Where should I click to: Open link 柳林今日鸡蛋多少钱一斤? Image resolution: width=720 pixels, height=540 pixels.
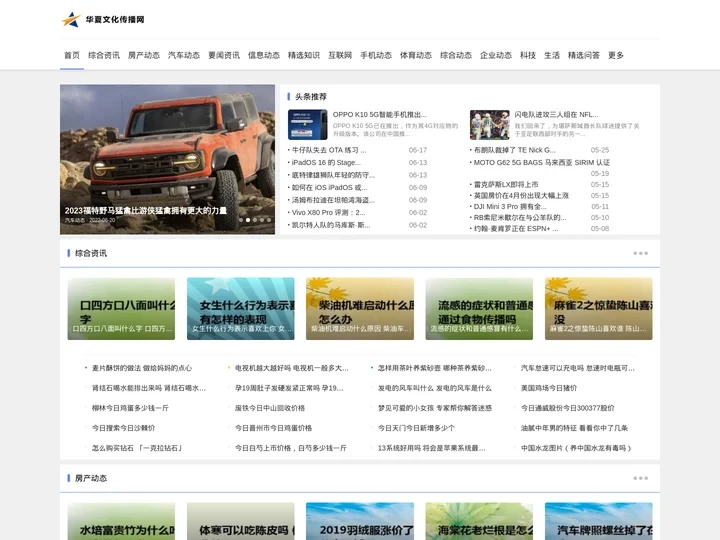[x=130, y=408]
